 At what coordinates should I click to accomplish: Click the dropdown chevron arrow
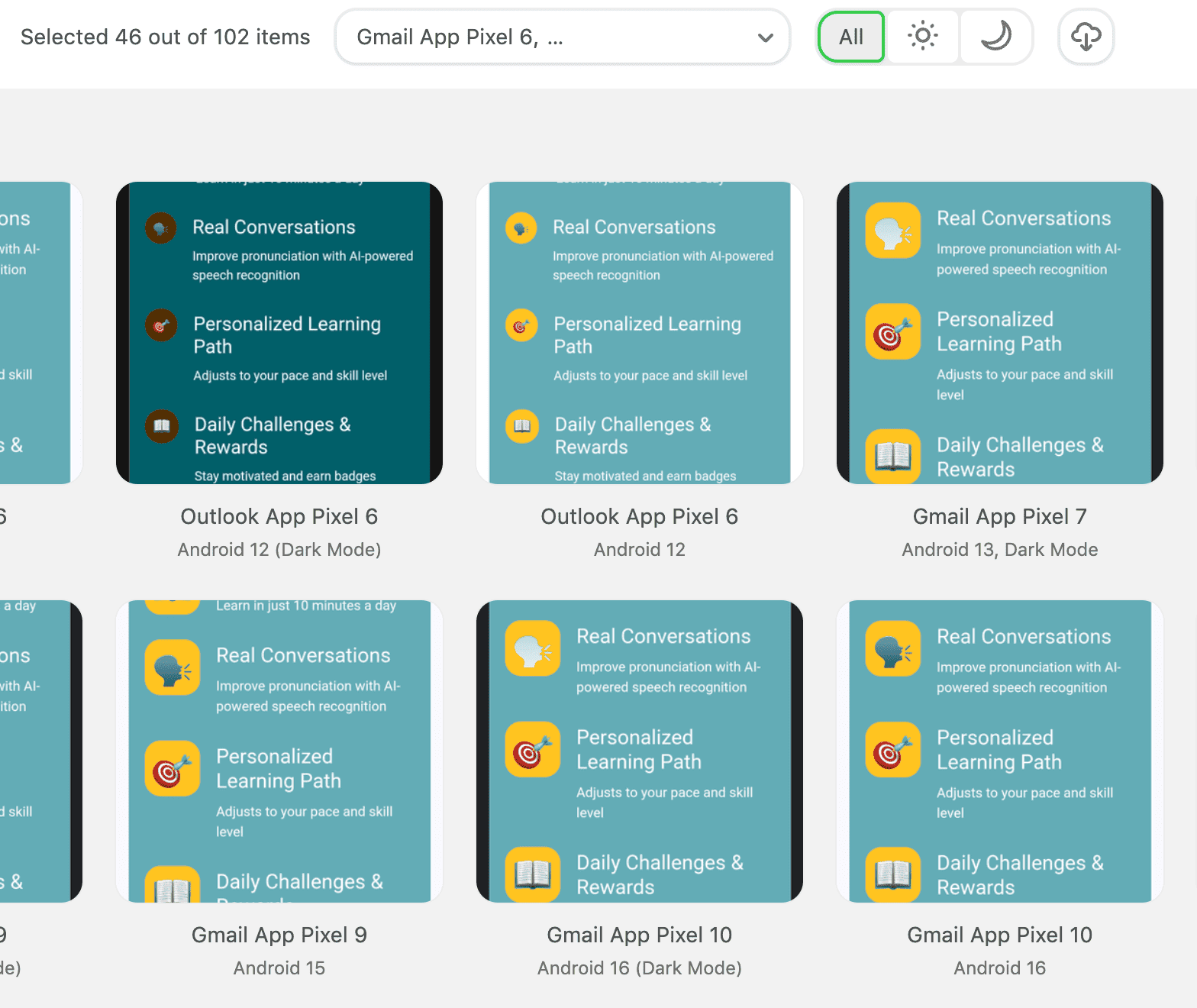(765, 37)
